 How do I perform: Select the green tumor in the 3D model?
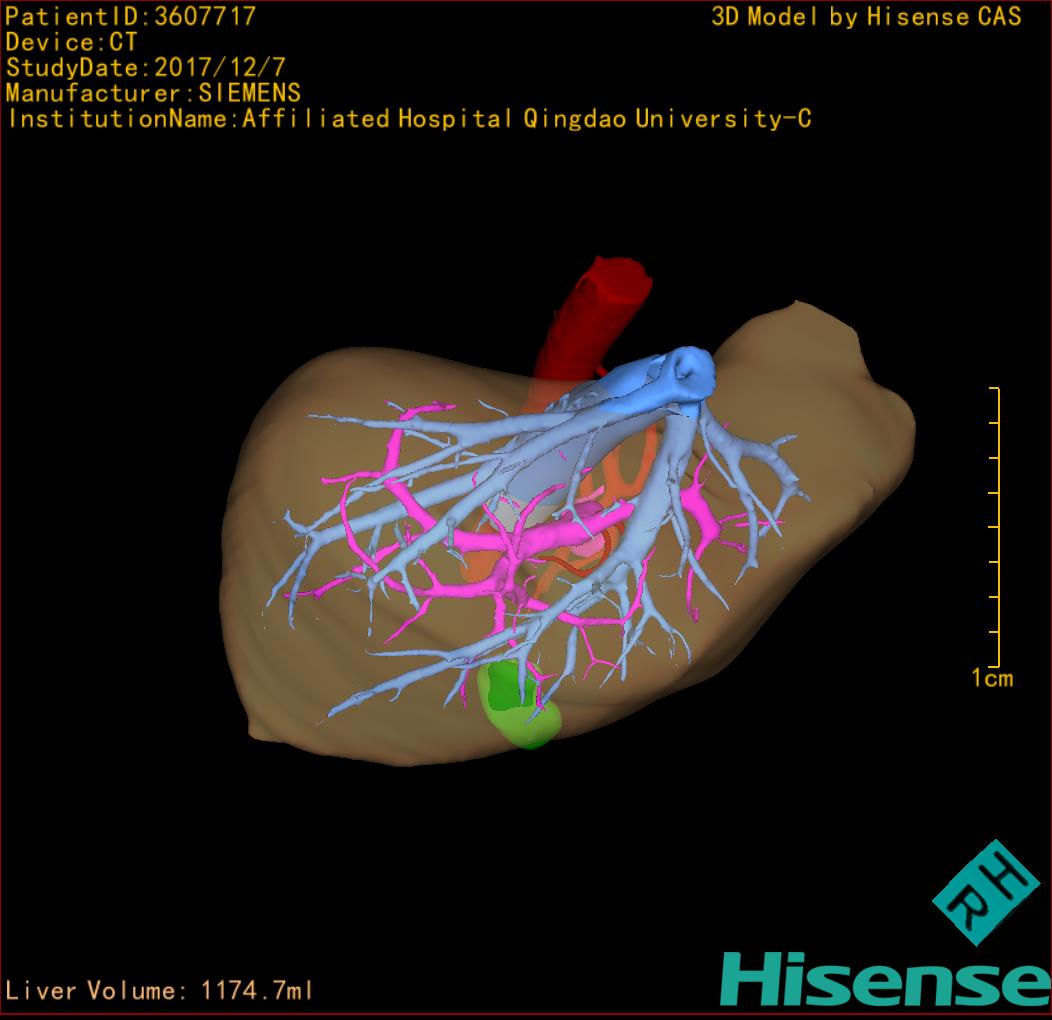click(x=519, y=705)
